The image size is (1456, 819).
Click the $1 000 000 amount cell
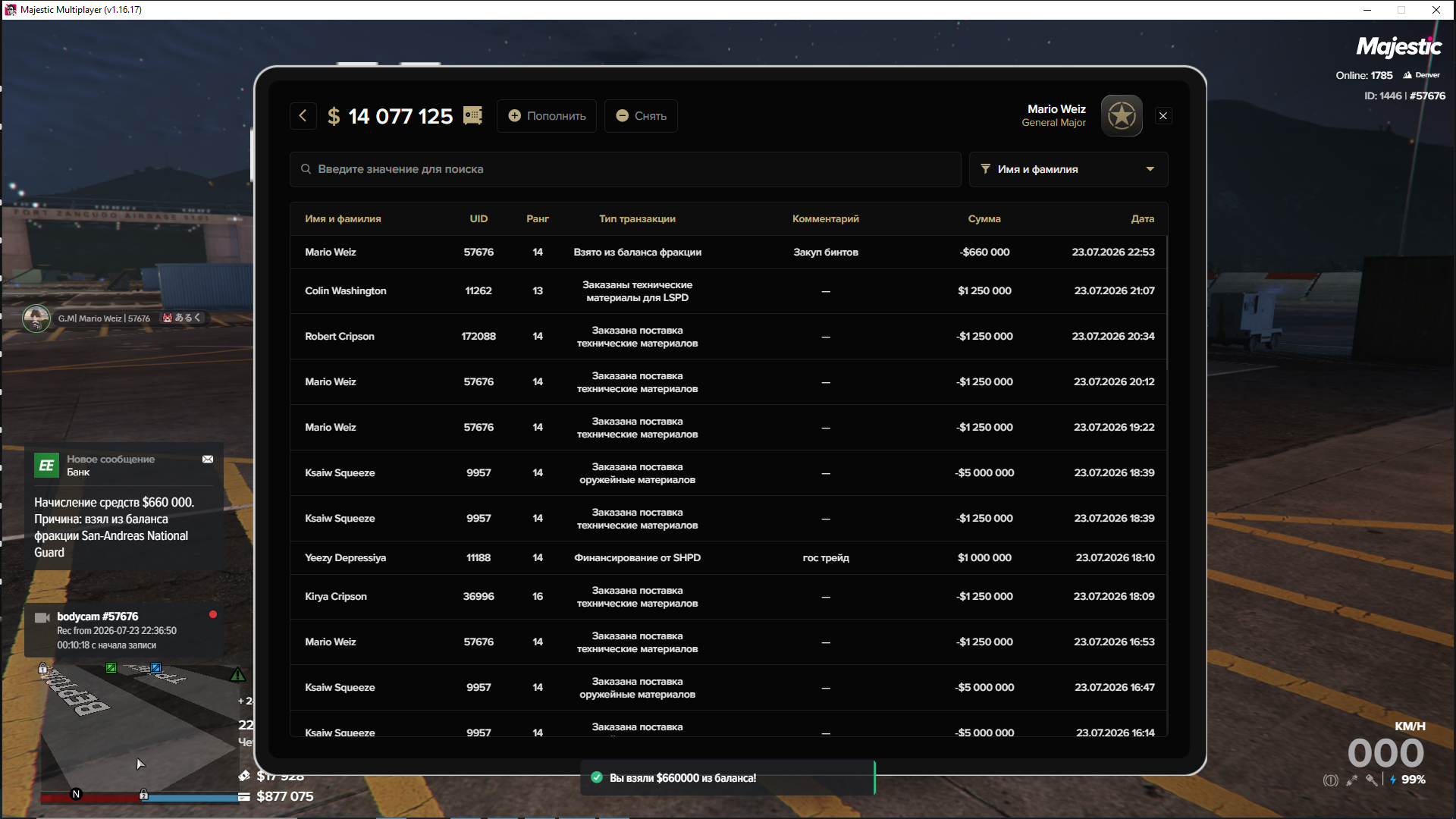984,558
